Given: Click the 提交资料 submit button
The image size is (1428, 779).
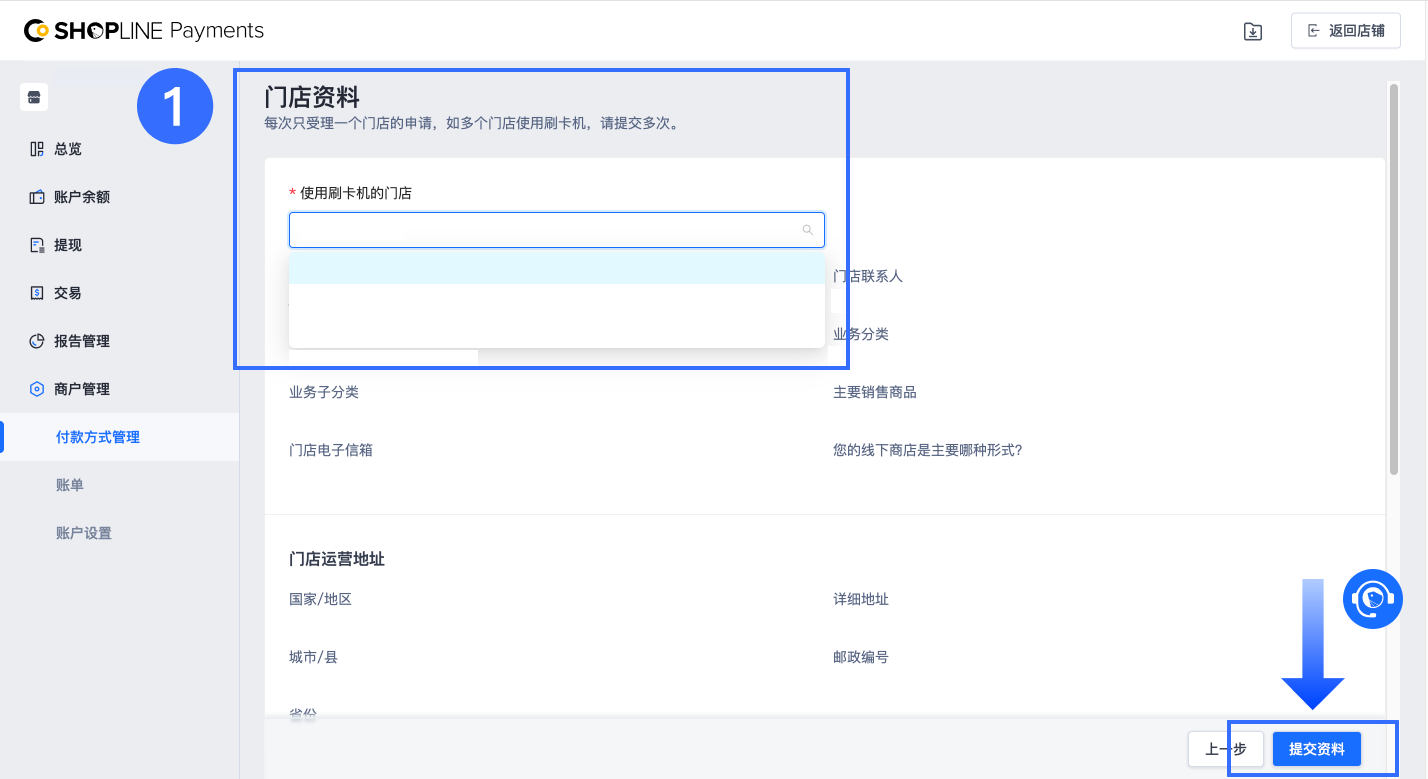Looking at the screenshot, I should pos(1316,749).
